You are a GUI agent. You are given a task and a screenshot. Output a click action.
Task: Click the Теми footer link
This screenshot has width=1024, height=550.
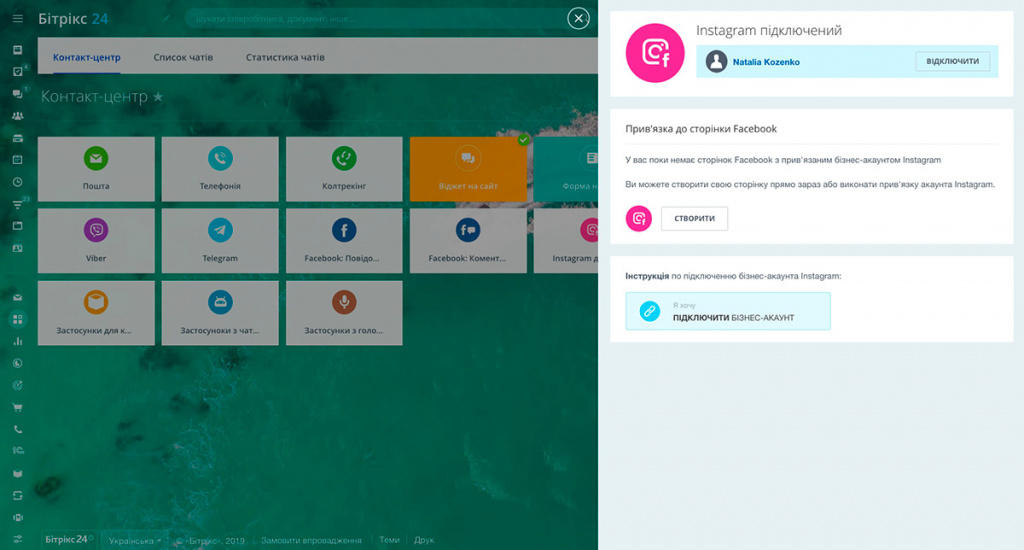[x=389, y=540]
